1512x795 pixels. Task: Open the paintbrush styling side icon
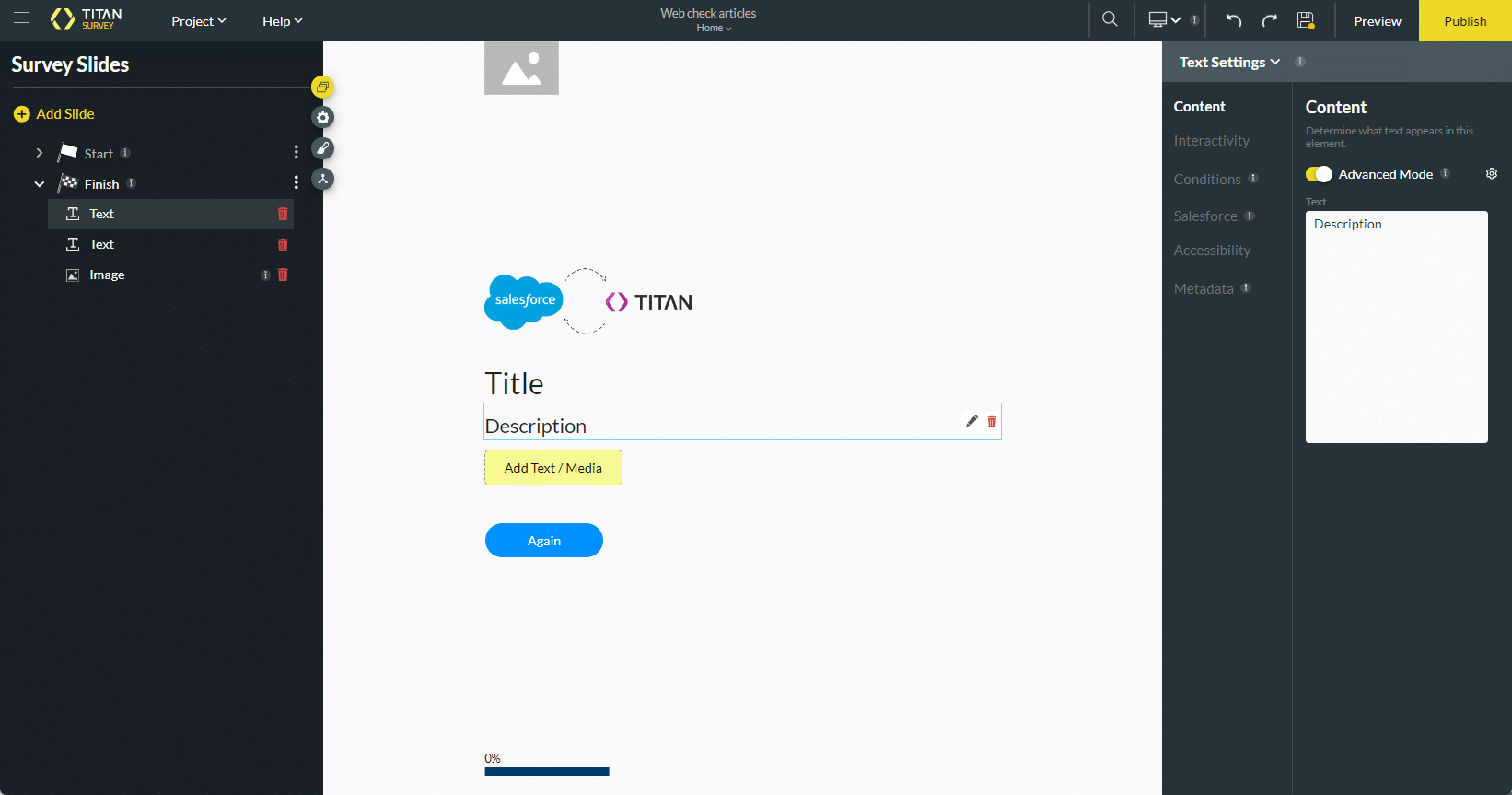322,148
